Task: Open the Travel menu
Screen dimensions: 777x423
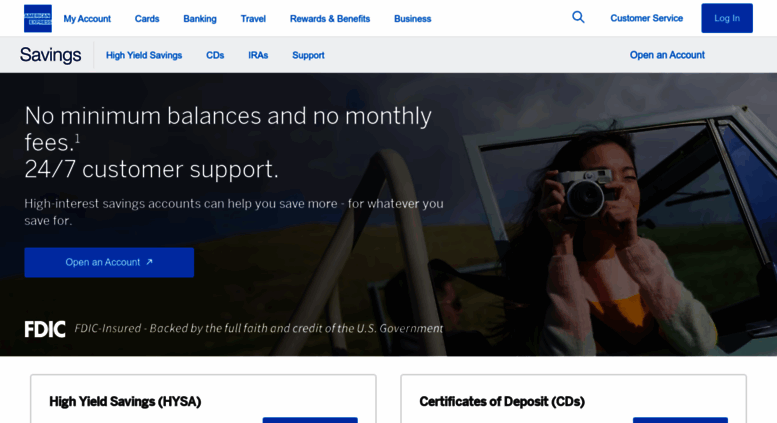Action: click(x=253, y=19)
